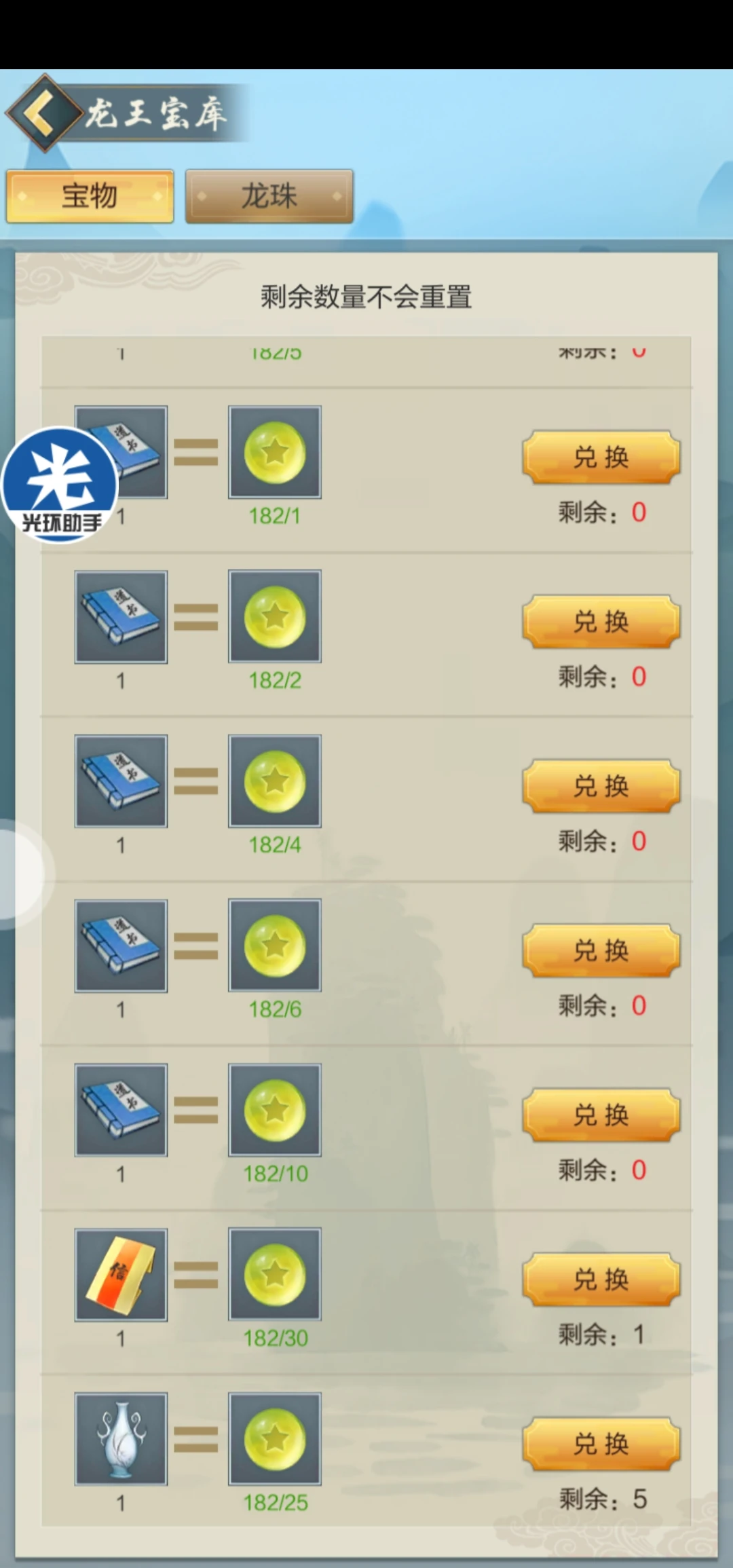This screenshot has width=733, height=1568.
Task: Tap 兑换 for the 182/10 book exchange
Action: pos(601,1115)
